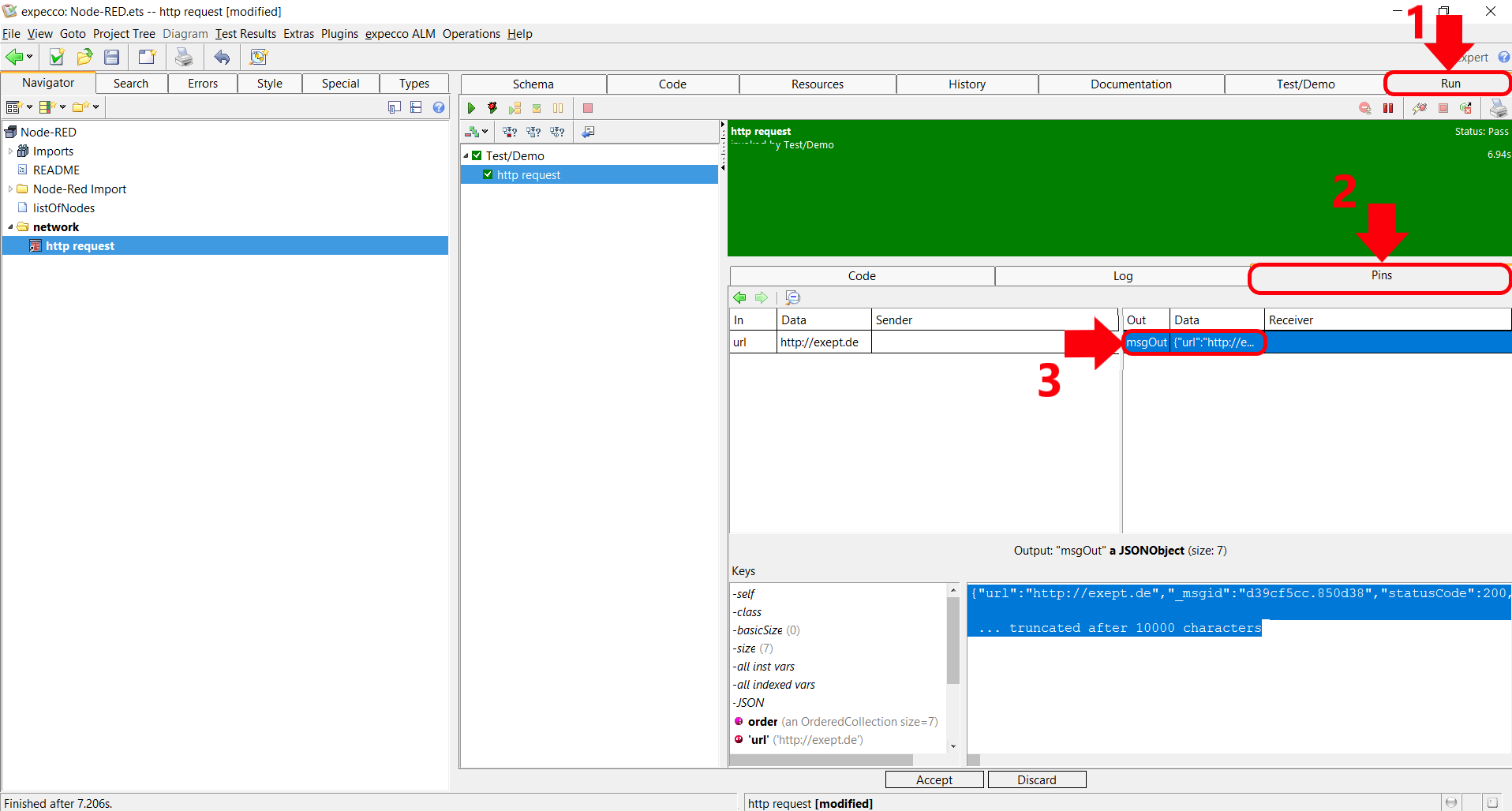Screen dimensions: 1512x811
Task: Click the save floppy disk icon
Action: click(112, 57)
